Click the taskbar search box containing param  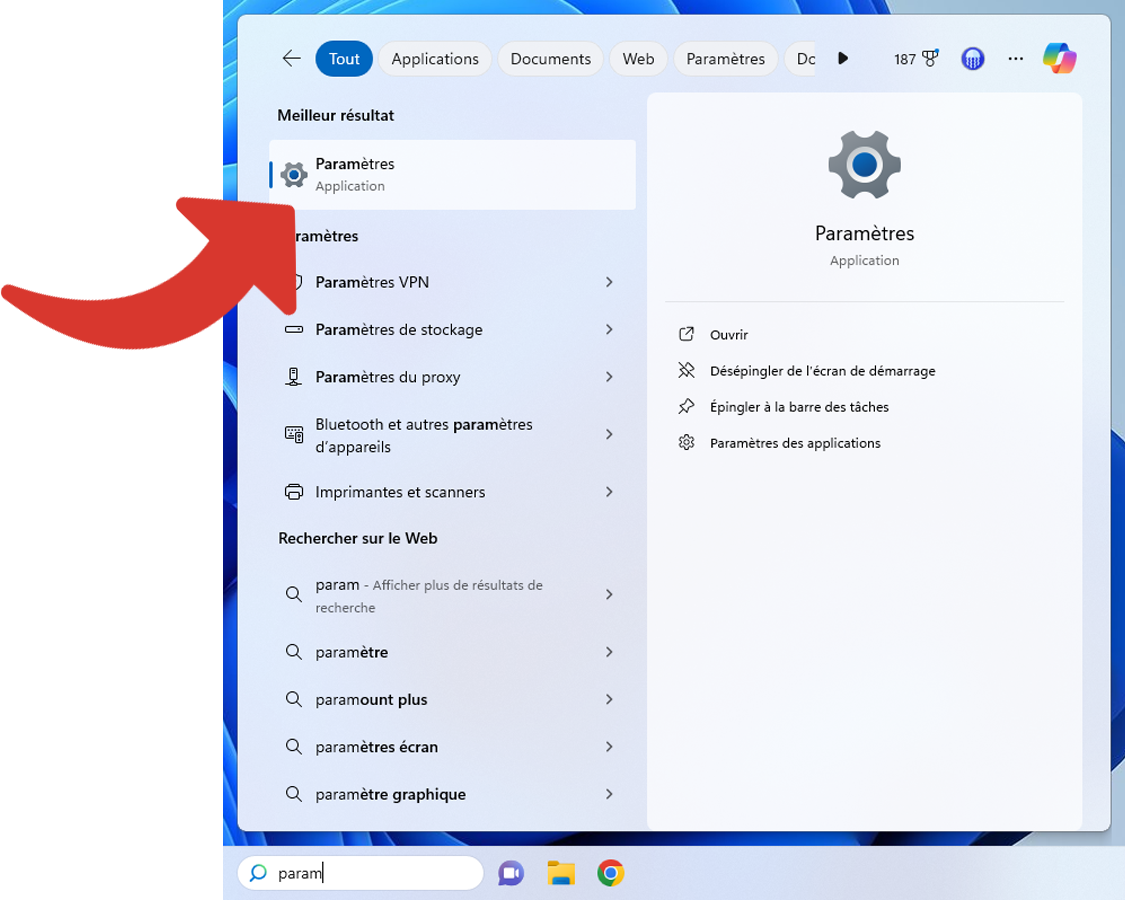click(360, 873)
